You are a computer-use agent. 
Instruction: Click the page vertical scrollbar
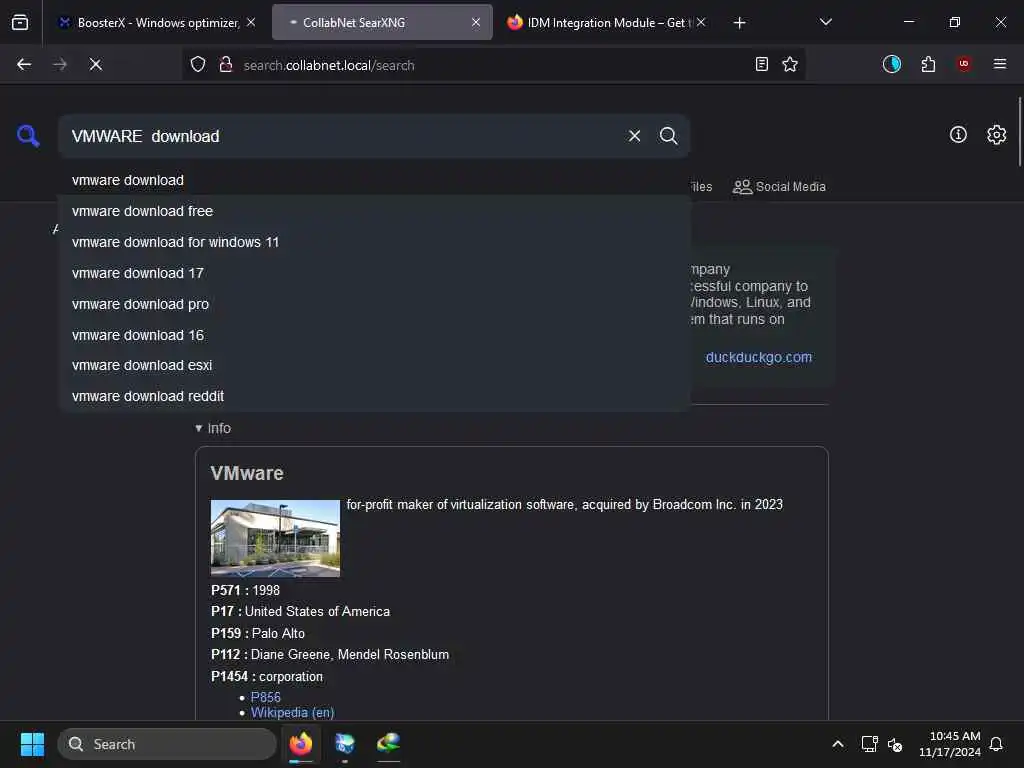pyautogui.click(x=1019, y=131)
